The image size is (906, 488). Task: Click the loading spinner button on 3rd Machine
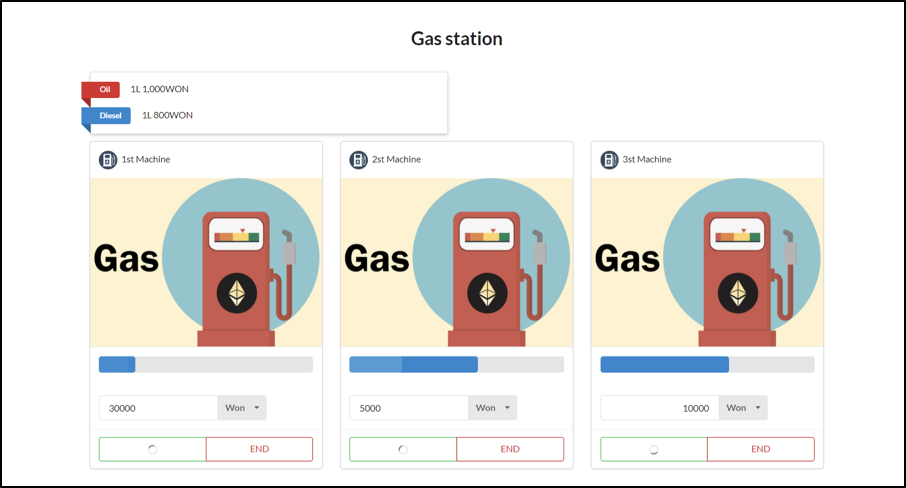click(654, 449)
